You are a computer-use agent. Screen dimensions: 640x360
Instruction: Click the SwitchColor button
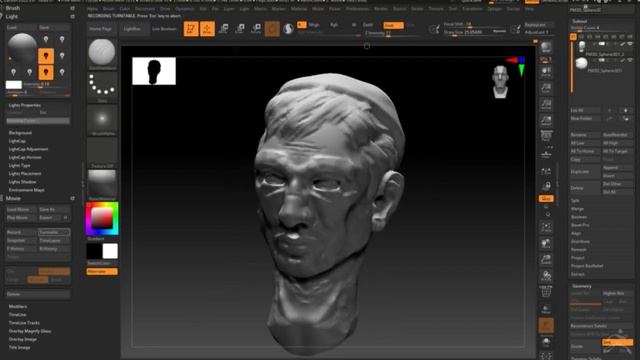(102, 263)
